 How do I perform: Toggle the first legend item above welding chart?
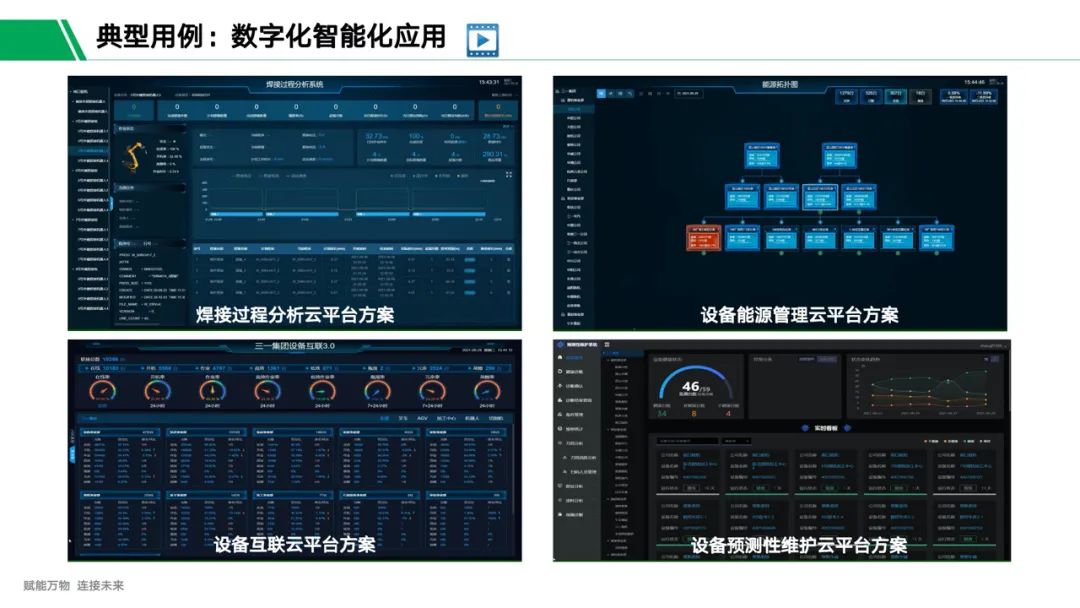click(240, 175)
